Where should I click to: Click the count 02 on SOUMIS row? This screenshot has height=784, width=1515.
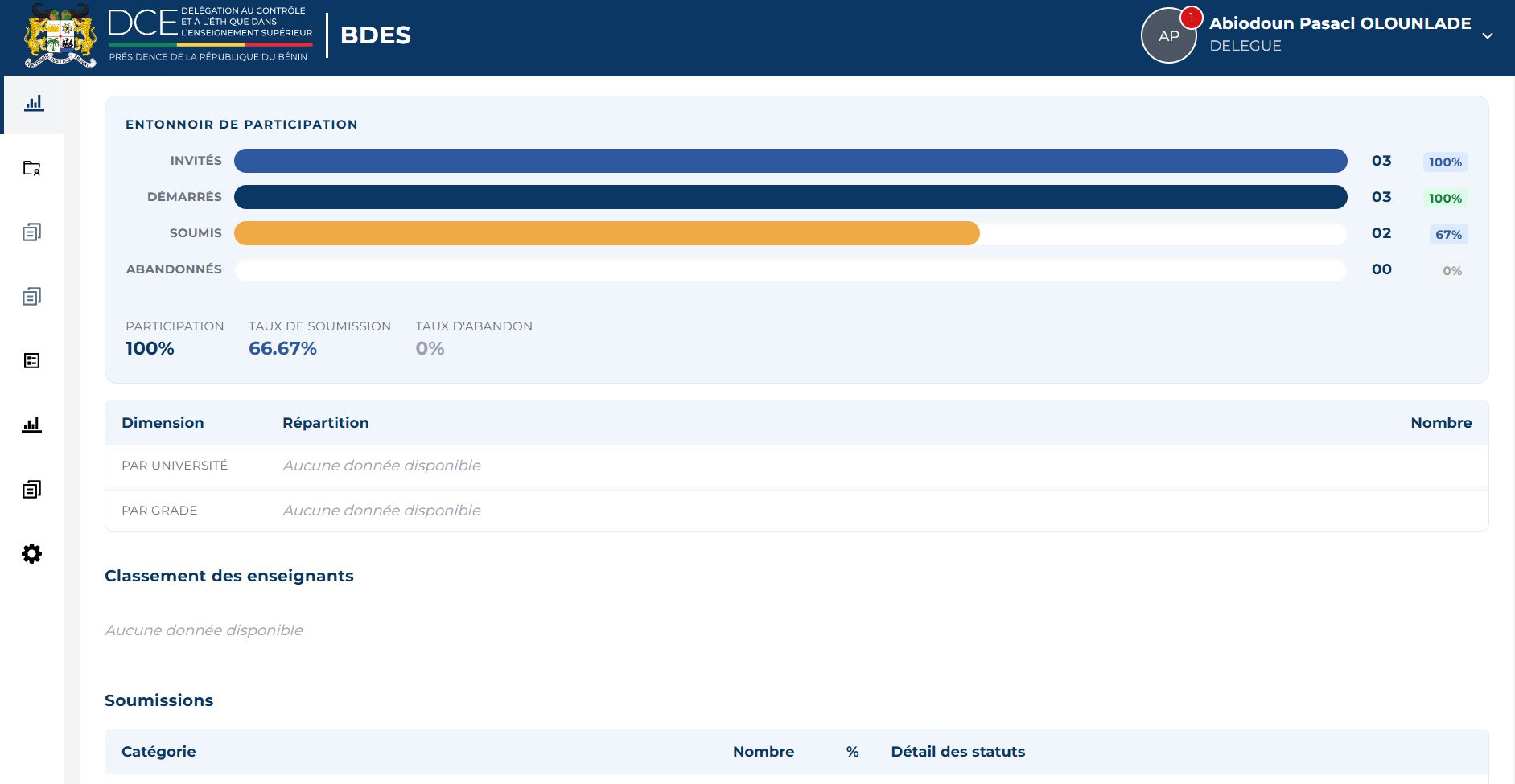coord(1381,233)
